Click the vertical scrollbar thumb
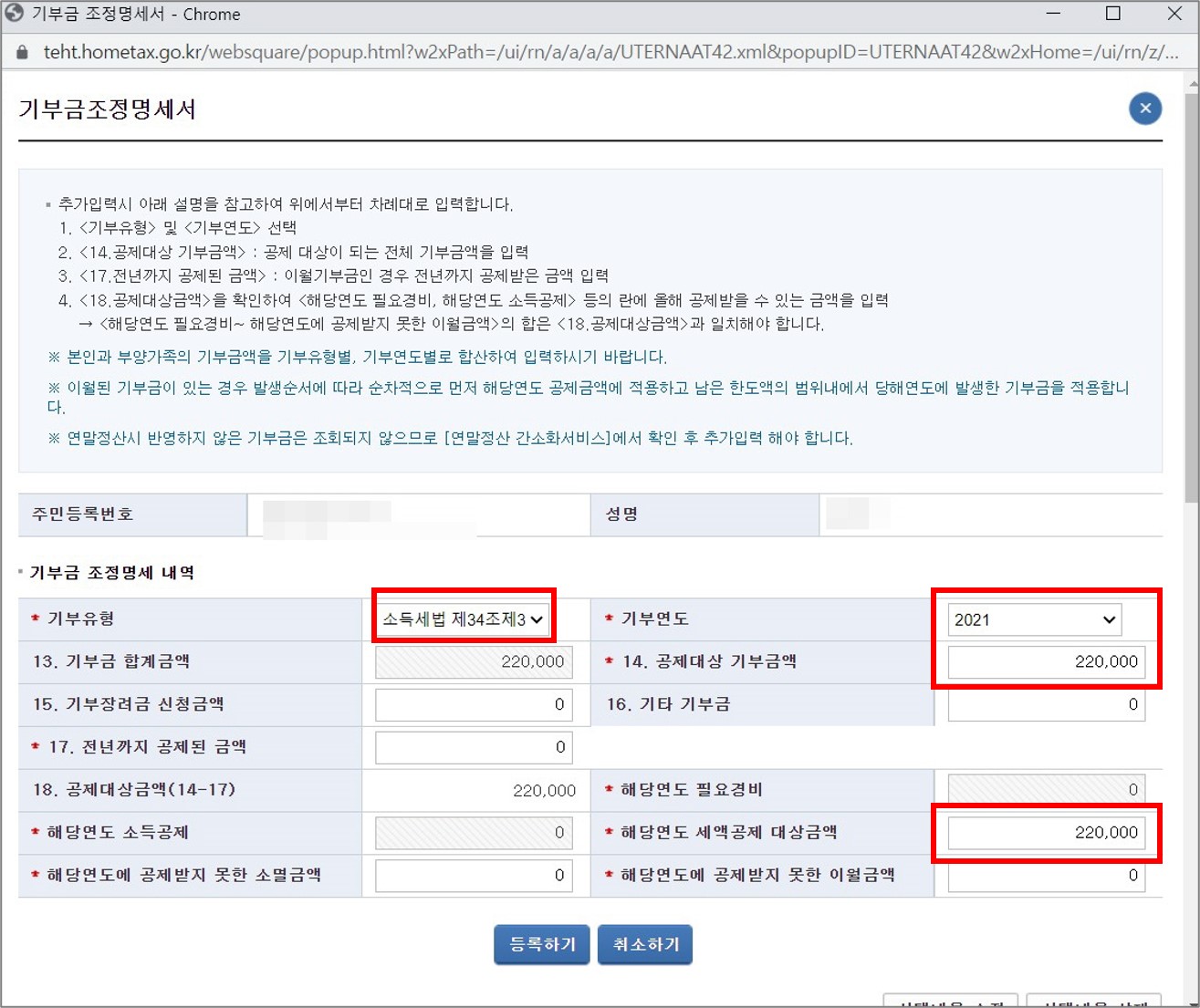This screenshot has height=1008, width=1200. (x=1192, y=298)
